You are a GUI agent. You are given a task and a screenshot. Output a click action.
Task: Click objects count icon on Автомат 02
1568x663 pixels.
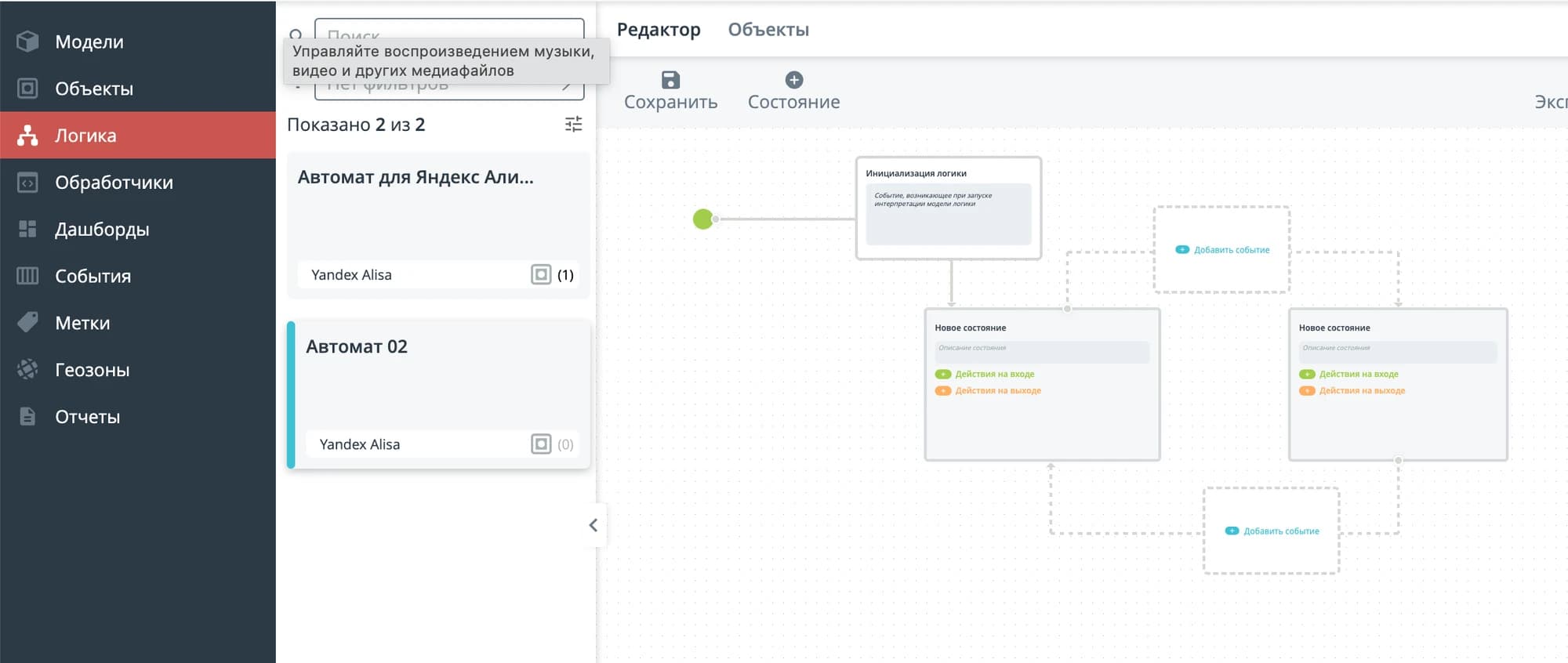coord(541,444)
